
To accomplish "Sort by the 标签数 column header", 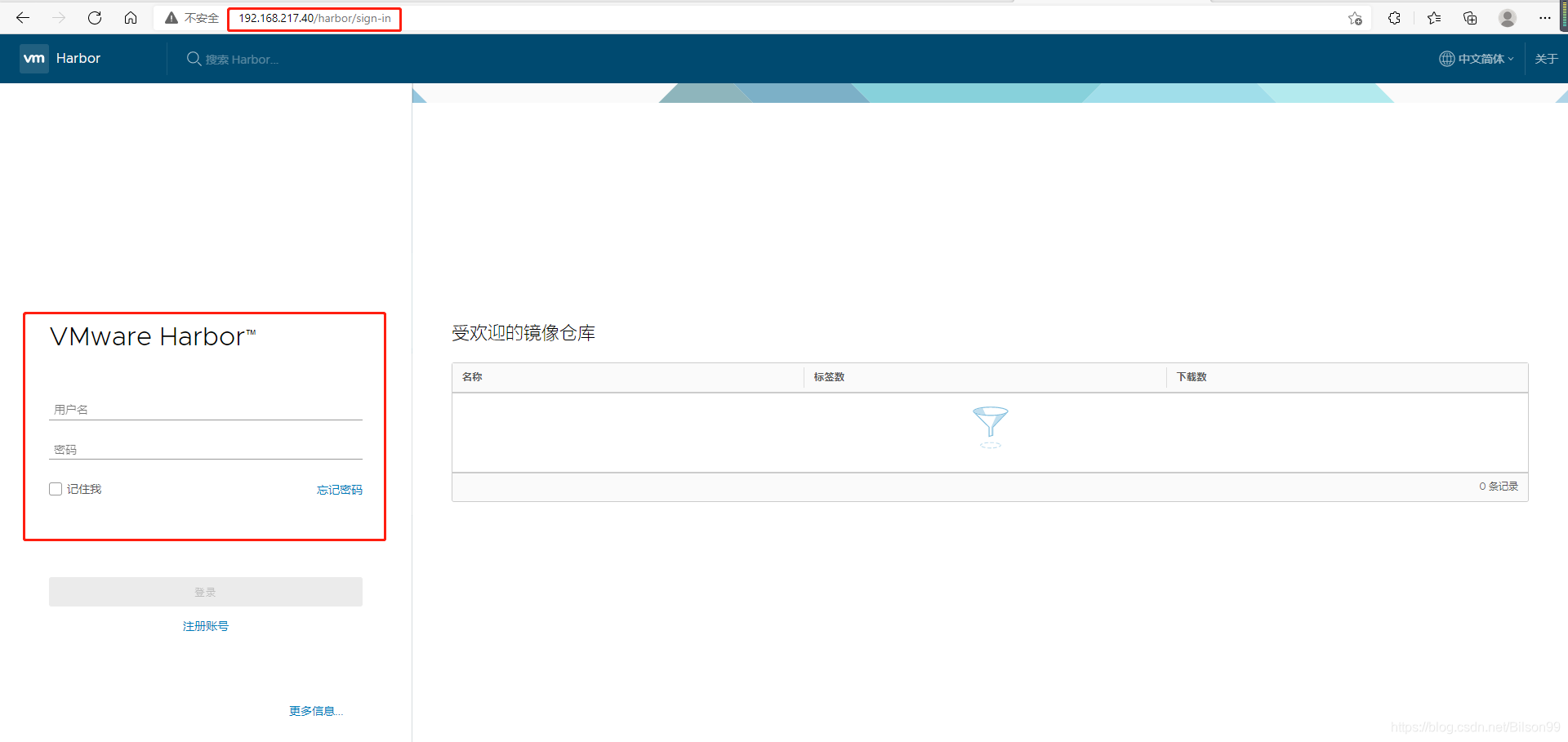I will [829, 377].
